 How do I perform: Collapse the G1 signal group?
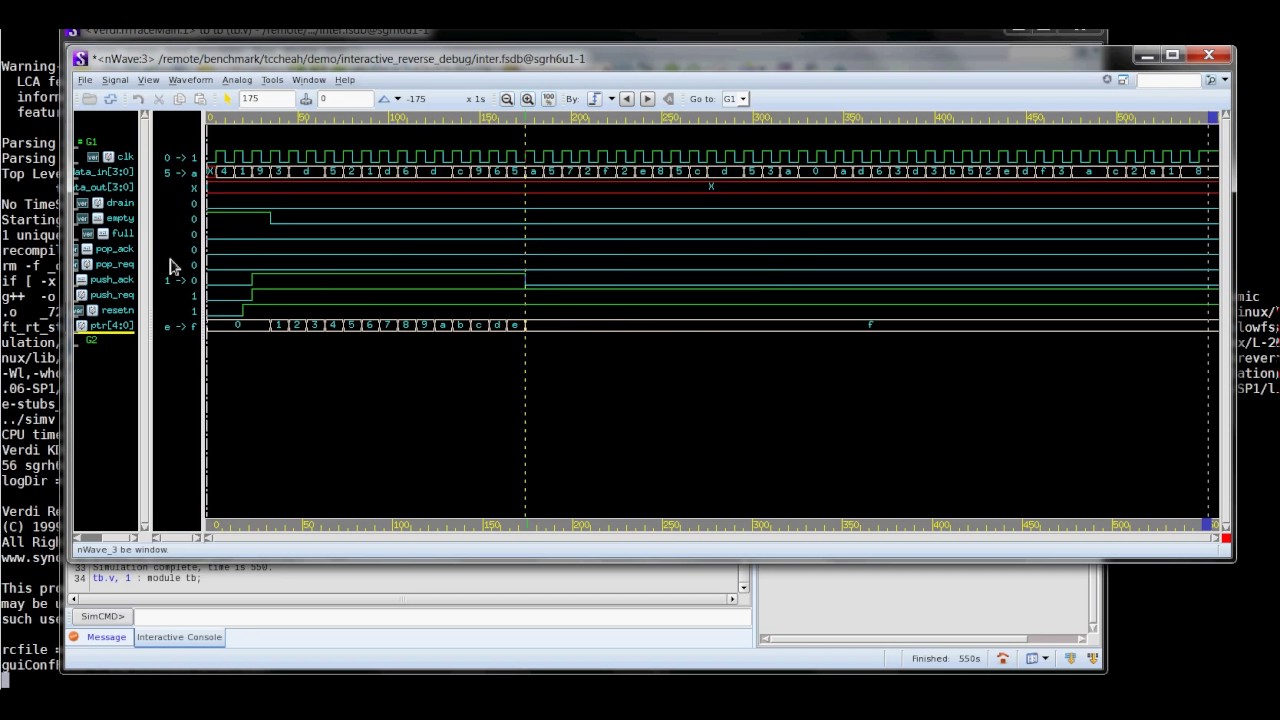coord(79,142)
